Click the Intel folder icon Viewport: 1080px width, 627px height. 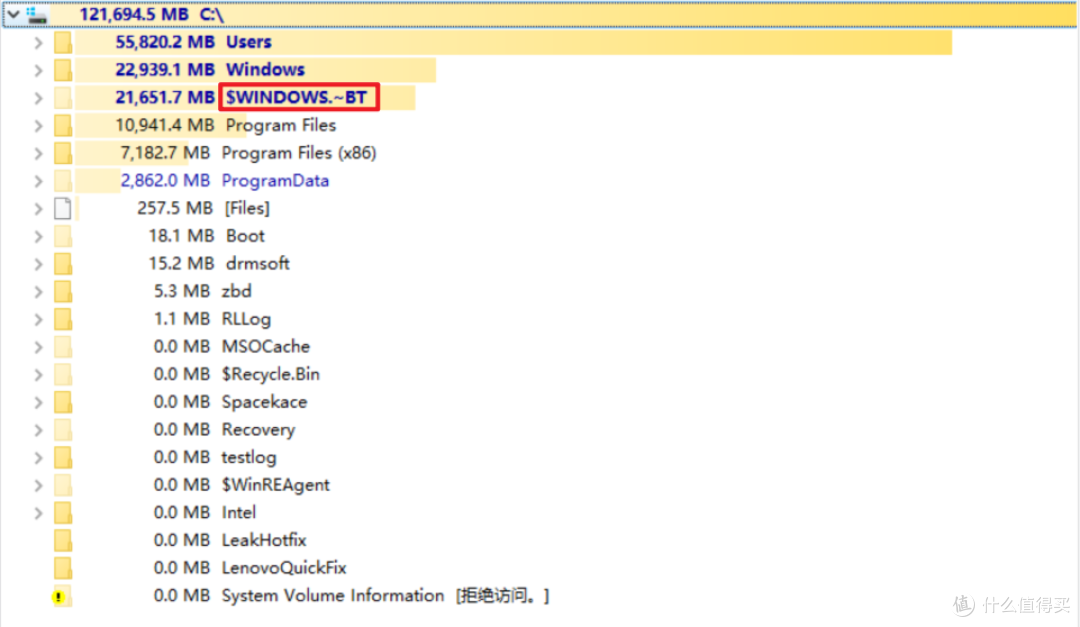pyautogui.click(x=63, y=513)
